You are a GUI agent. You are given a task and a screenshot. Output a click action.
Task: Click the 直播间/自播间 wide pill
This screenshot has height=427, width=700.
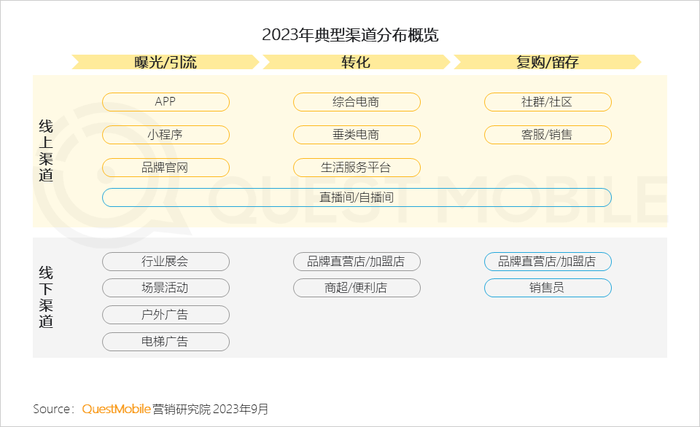[357, 197]
